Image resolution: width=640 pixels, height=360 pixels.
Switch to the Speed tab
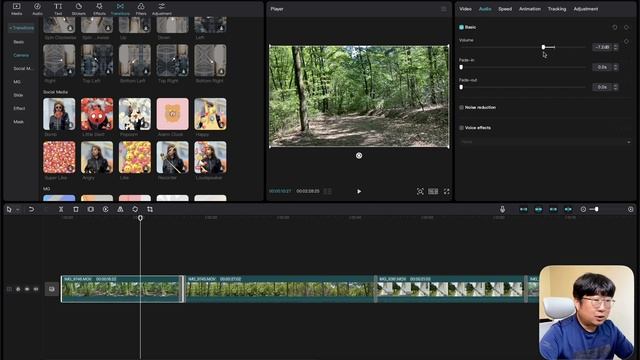[505, 9]
